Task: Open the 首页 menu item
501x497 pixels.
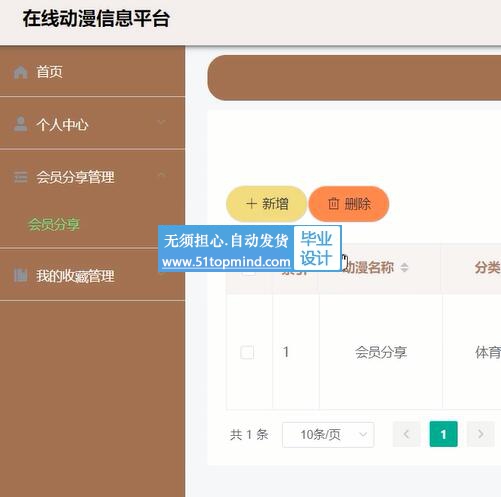Action: 92,72
